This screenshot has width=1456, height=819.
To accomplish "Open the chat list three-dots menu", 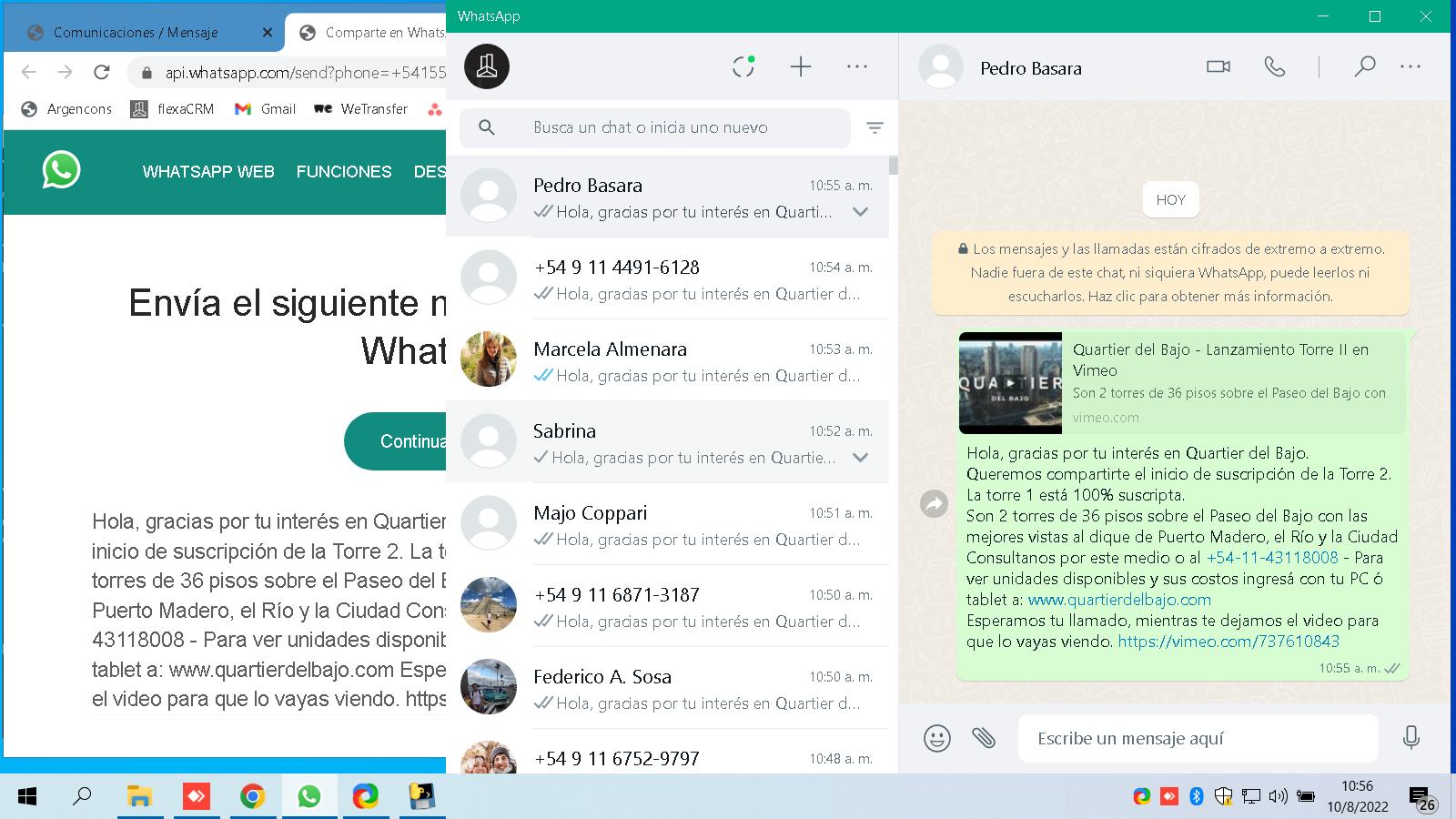I will (857, 66).
